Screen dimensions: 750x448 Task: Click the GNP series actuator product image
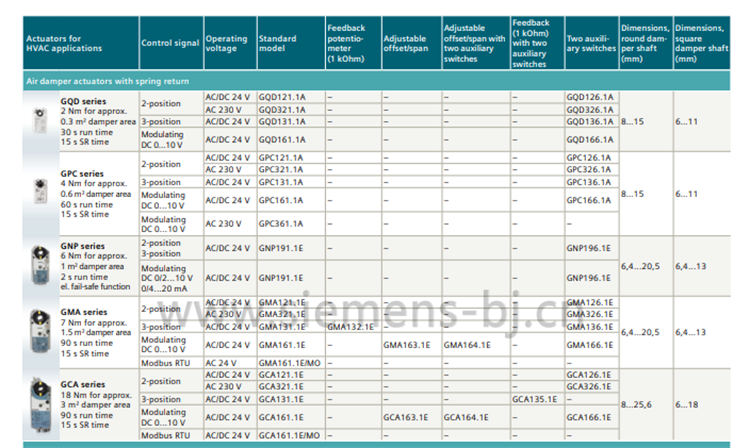pyautogui.click(x=41, y=265)
